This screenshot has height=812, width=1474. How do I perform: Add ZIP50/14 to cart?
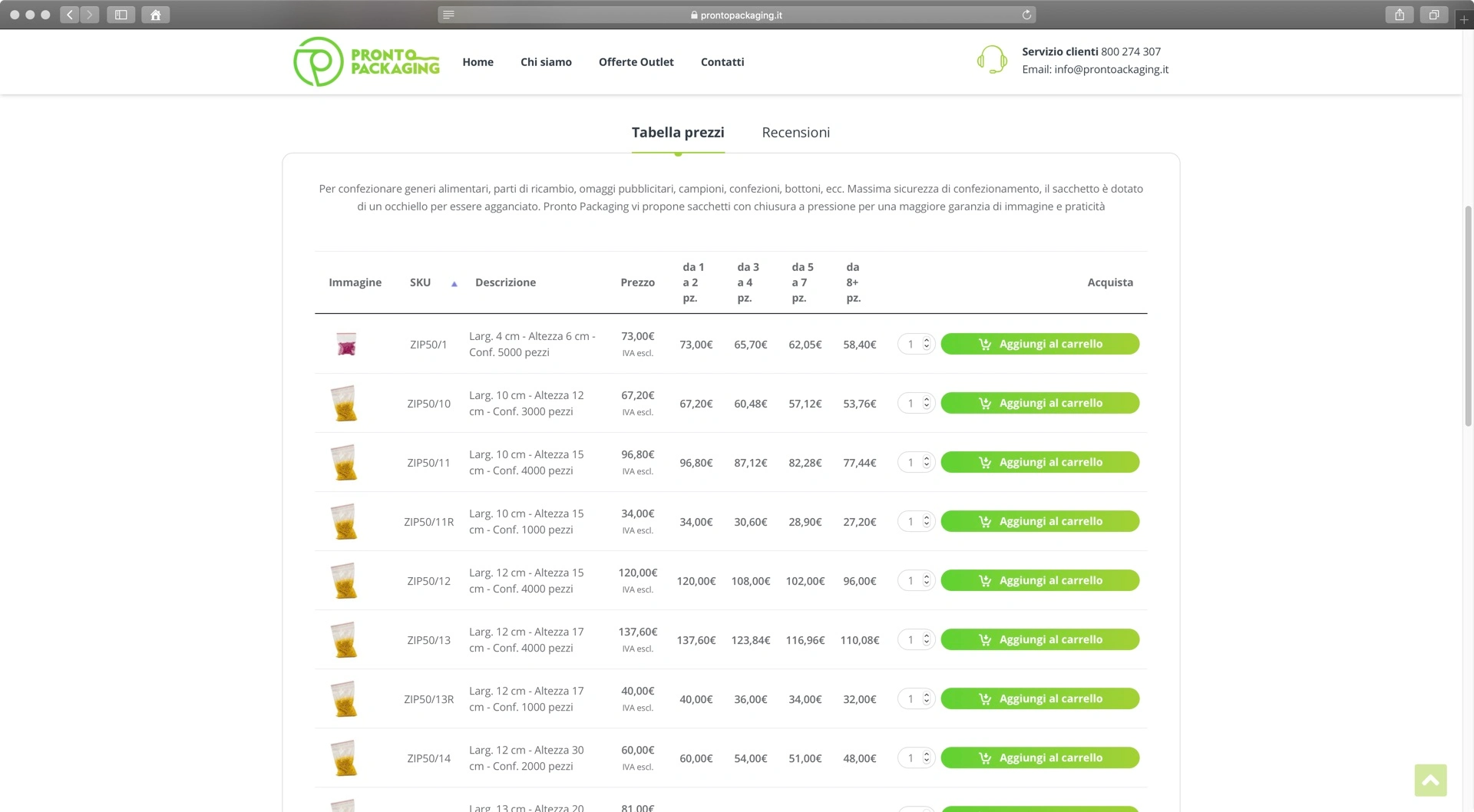[x=1039, y=758]
